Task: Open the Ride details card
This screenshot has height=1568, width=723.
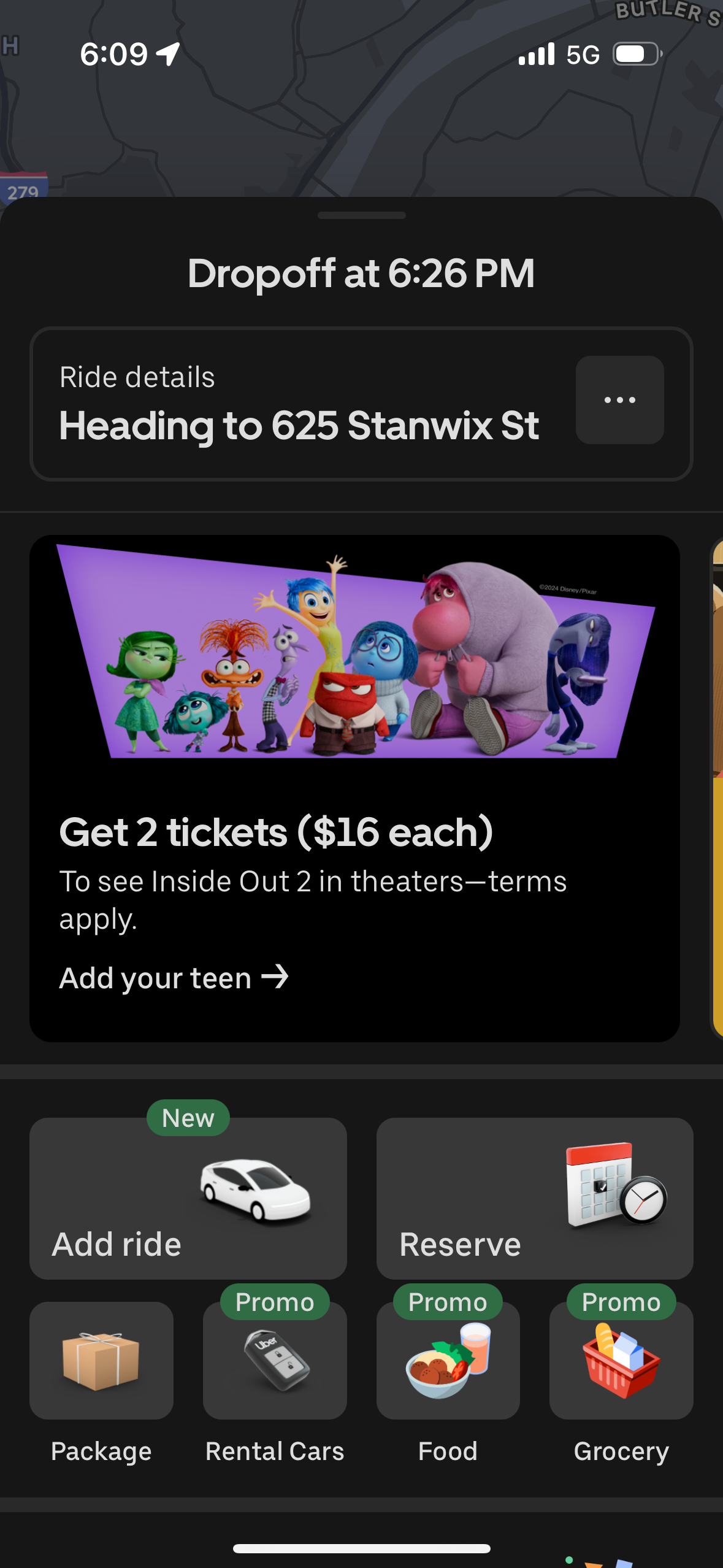Action: coord(361,404)
